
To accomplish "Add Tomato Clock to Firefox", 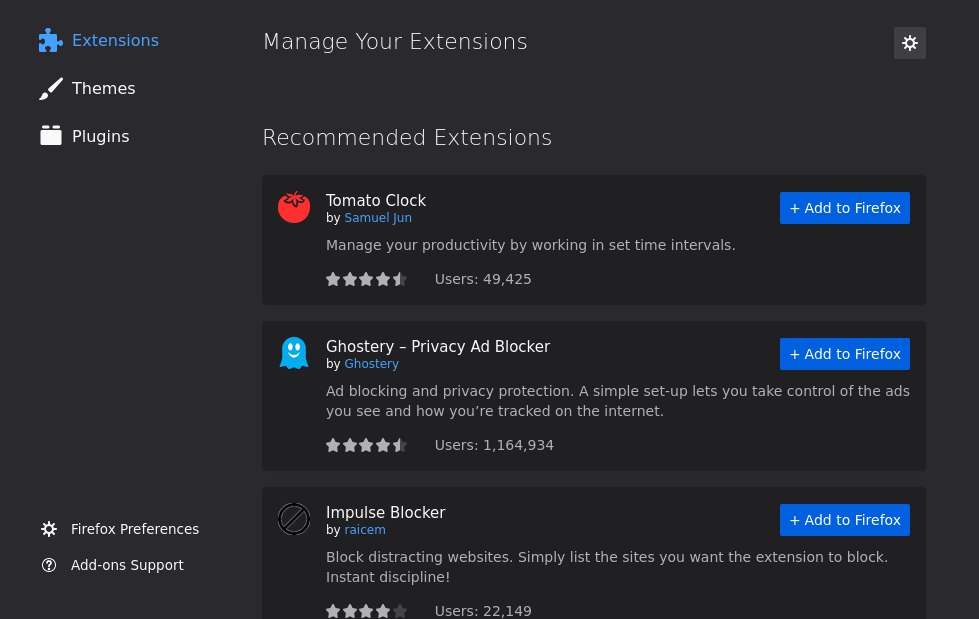I will (844, 208).
